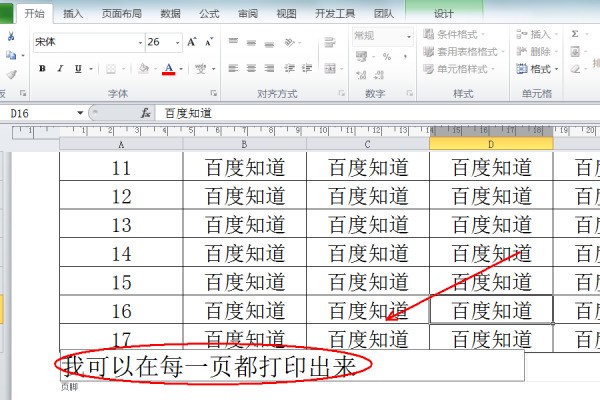
Task: Switch to the 审阅 tab
Action: [248, 14]
